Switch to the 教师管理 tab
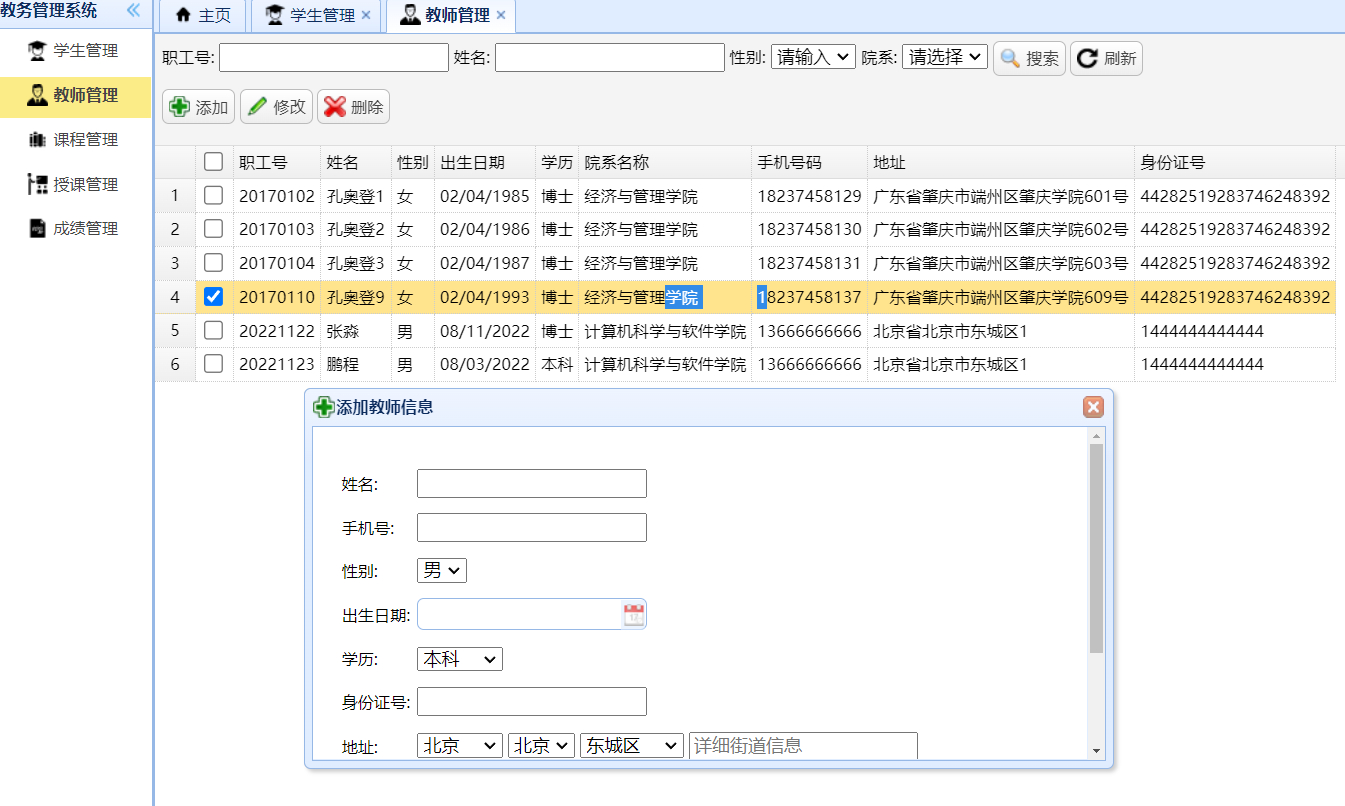This screenshot has height=806, width=1345. click(x=453, y=15)
